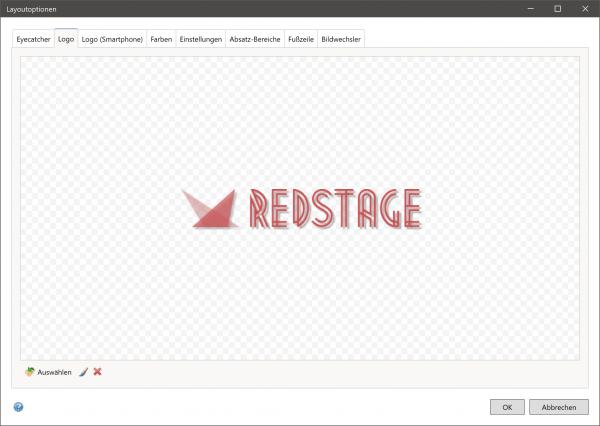This screenshot has width=600, height=426.
Task: Switch to the Fußzeile tab
Action: tap(301, 40)
